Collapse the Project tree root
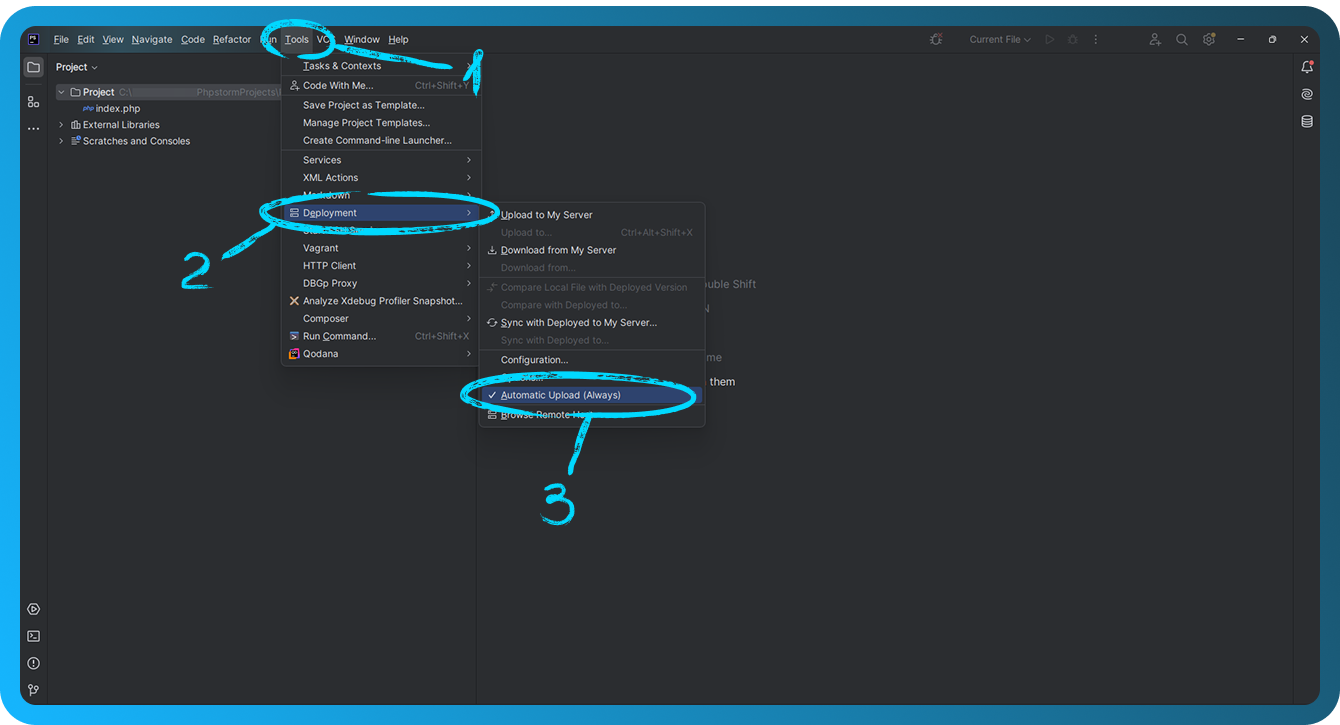The width and height of the screenshot is (1340, 725). (x=60, y=91)
